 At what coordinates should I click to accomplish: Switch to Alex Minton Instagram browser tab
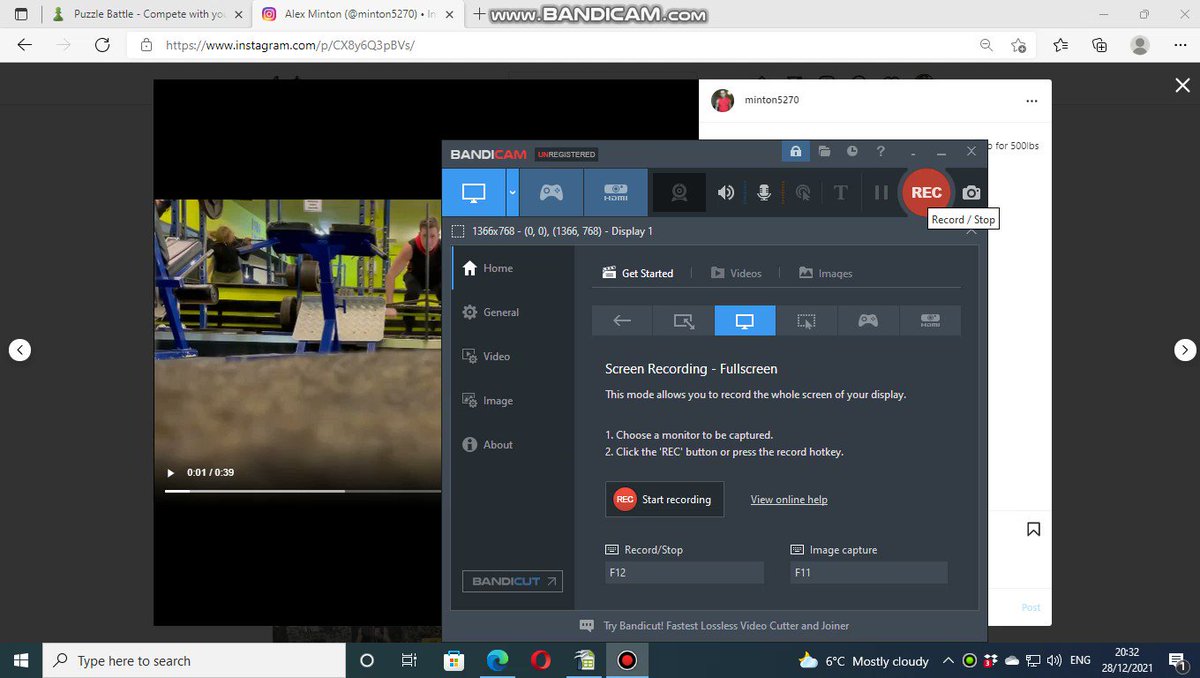pyautogui.click(x=356, y=14)
